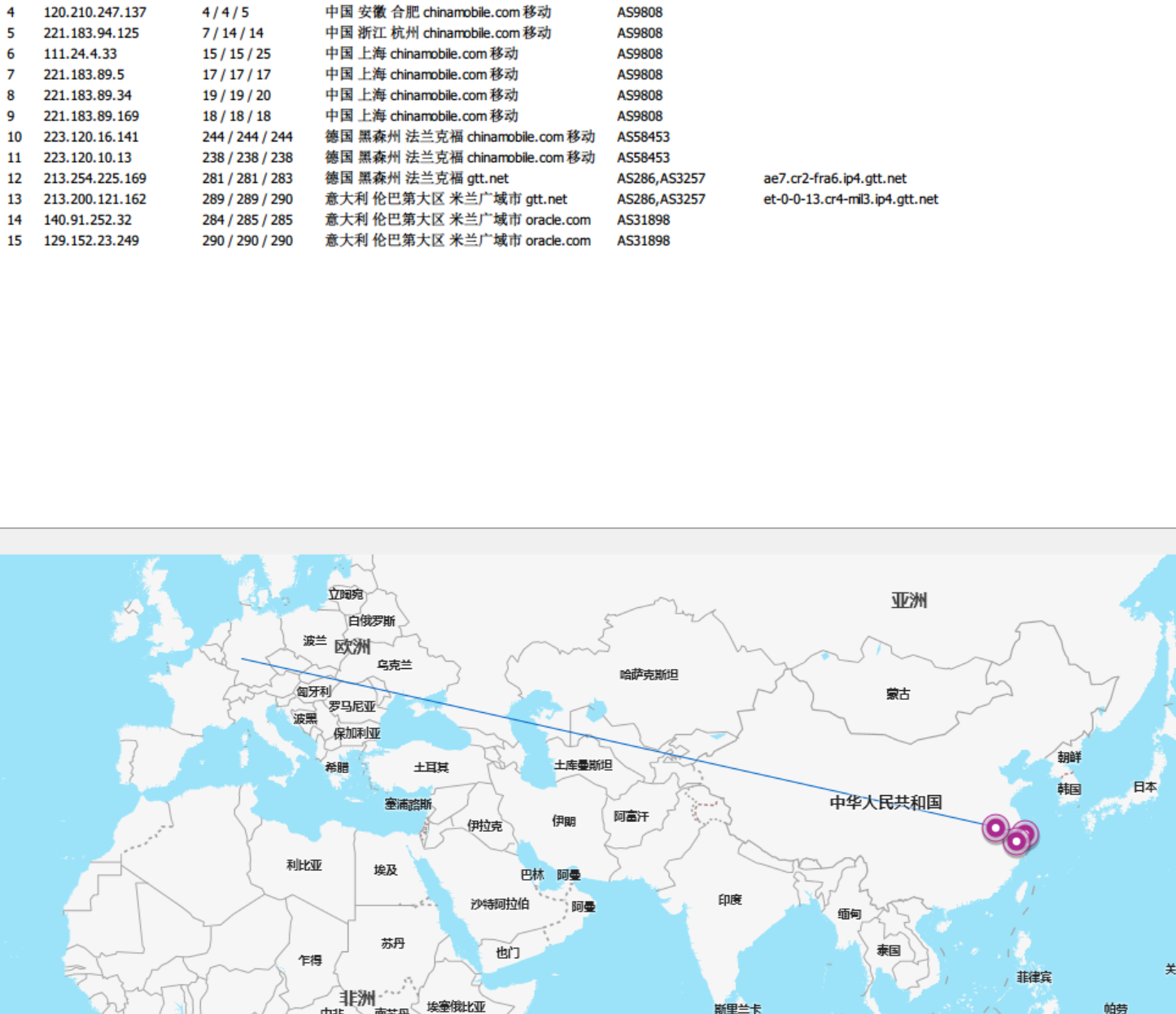Click the 亚洲 label on the map
Image resolution: width=1176 pixels, height=1014 pixels.
(909, 601)
